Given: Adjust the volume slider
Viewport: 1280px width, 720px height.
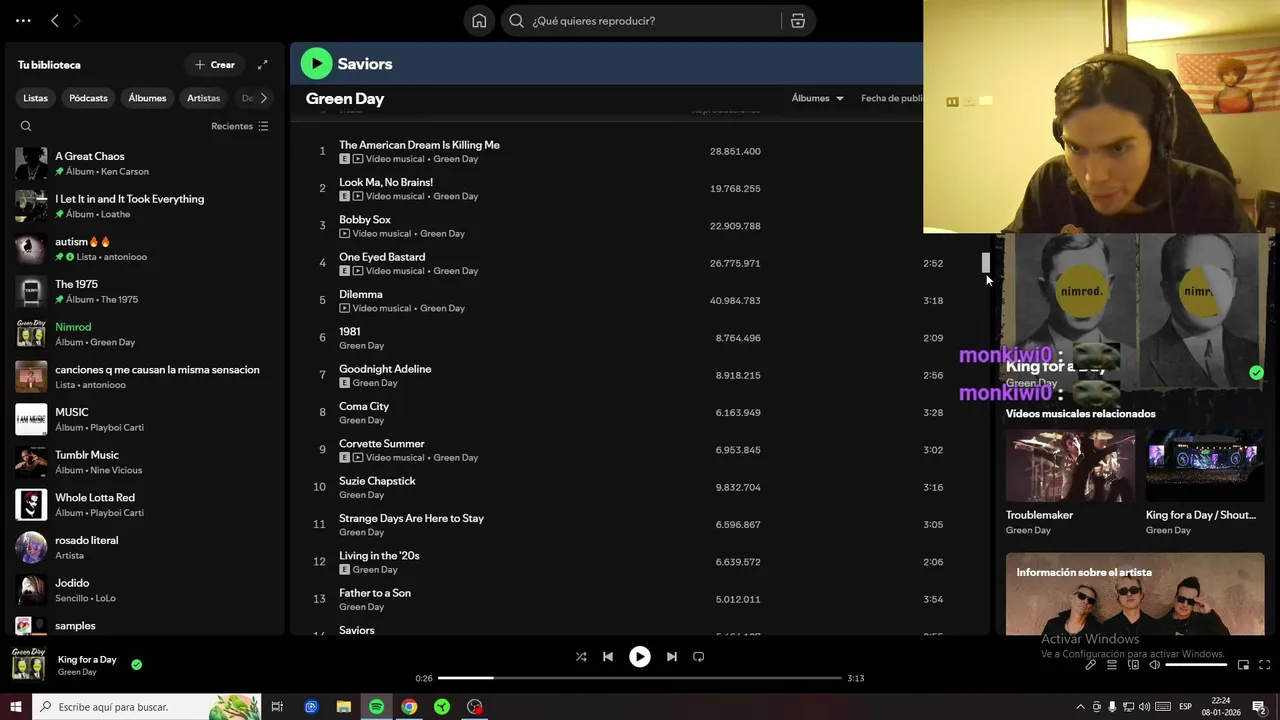Looking at the screenshot, I should 1196,665.
